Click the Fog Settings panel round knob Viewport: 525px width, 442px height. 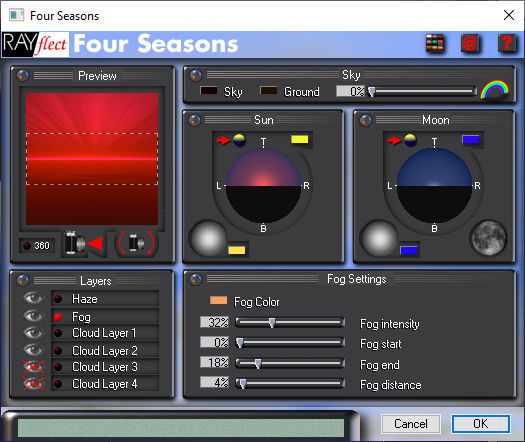(x=196, y=279)
